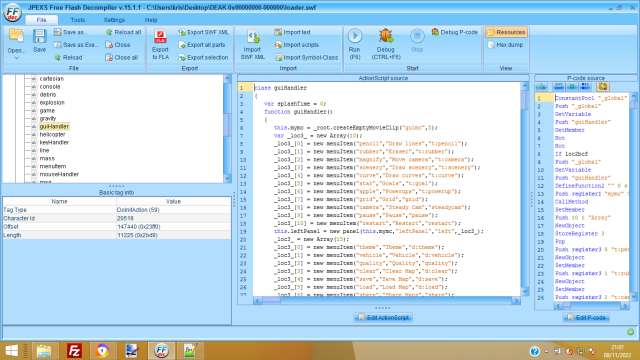The height and width of the screenshot is (360, 640).
Task: Select guiHandler tree item
Action: [54, 127]
